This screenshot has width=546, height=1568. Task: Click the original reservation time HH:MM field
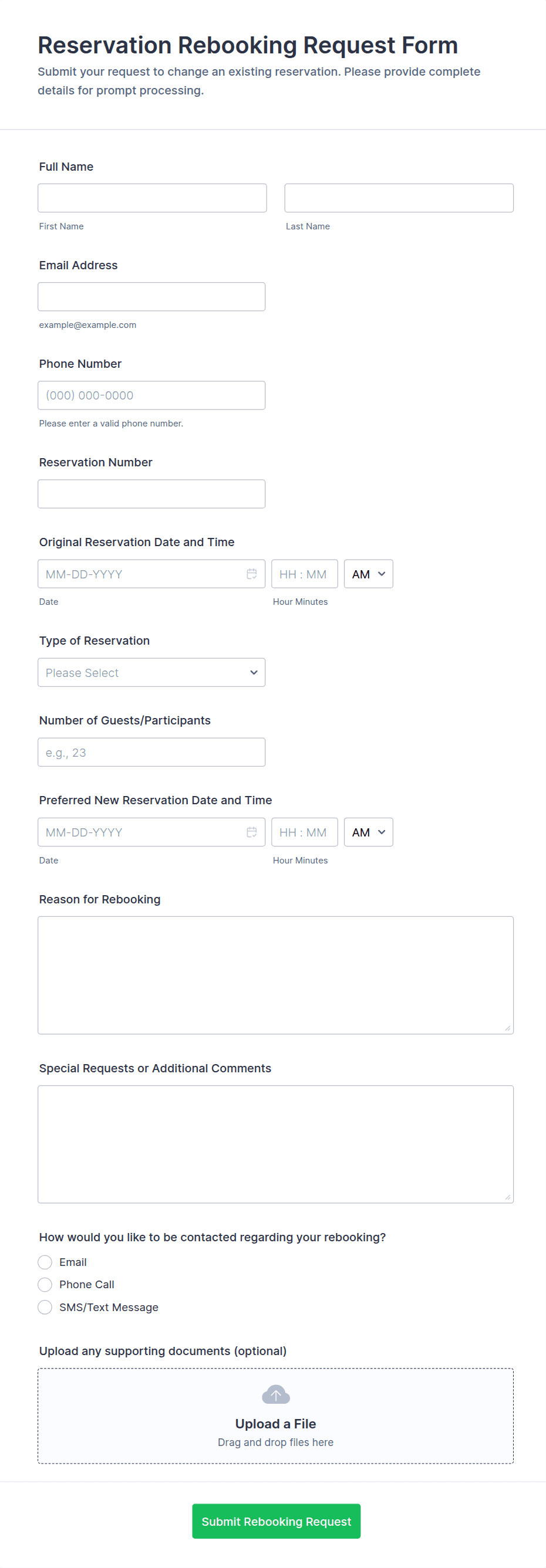[304, 574]
